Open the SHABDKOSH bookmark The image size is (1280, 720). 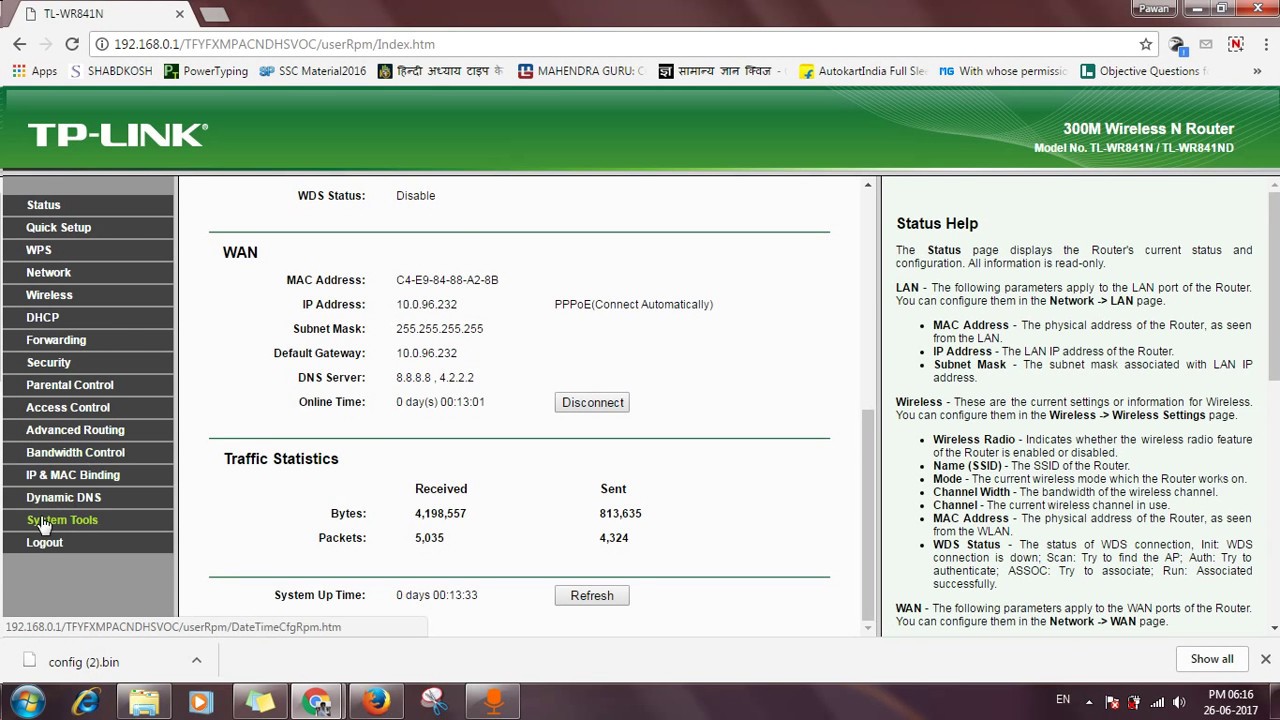click(109, 71)
